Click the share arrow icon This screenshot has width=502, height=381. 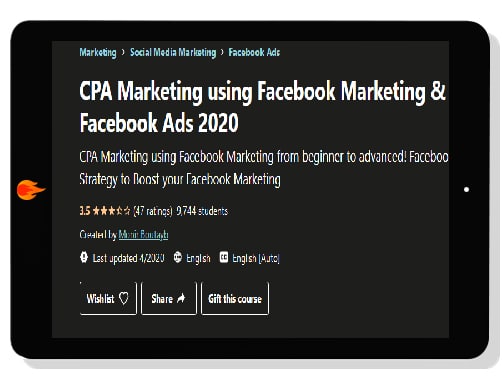click(x=181, y=298)
